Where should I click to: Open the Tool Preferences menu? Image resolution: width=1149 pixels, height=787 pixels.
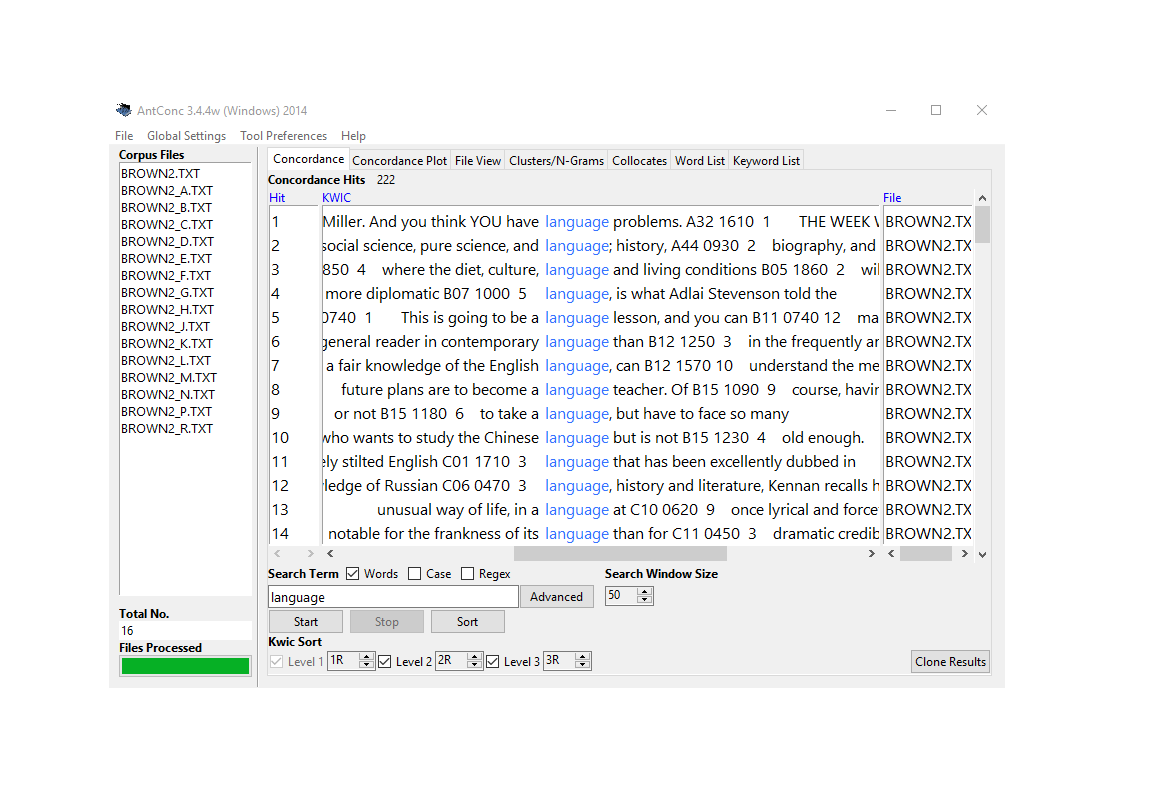point(283,136)
